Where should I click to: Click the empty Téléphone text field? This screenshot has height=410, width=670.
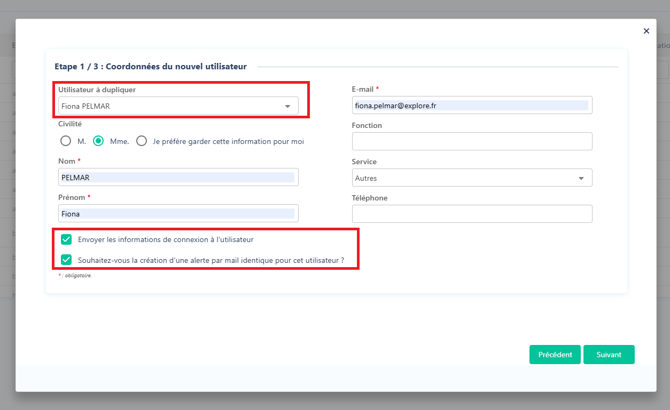tap(471, 214)
